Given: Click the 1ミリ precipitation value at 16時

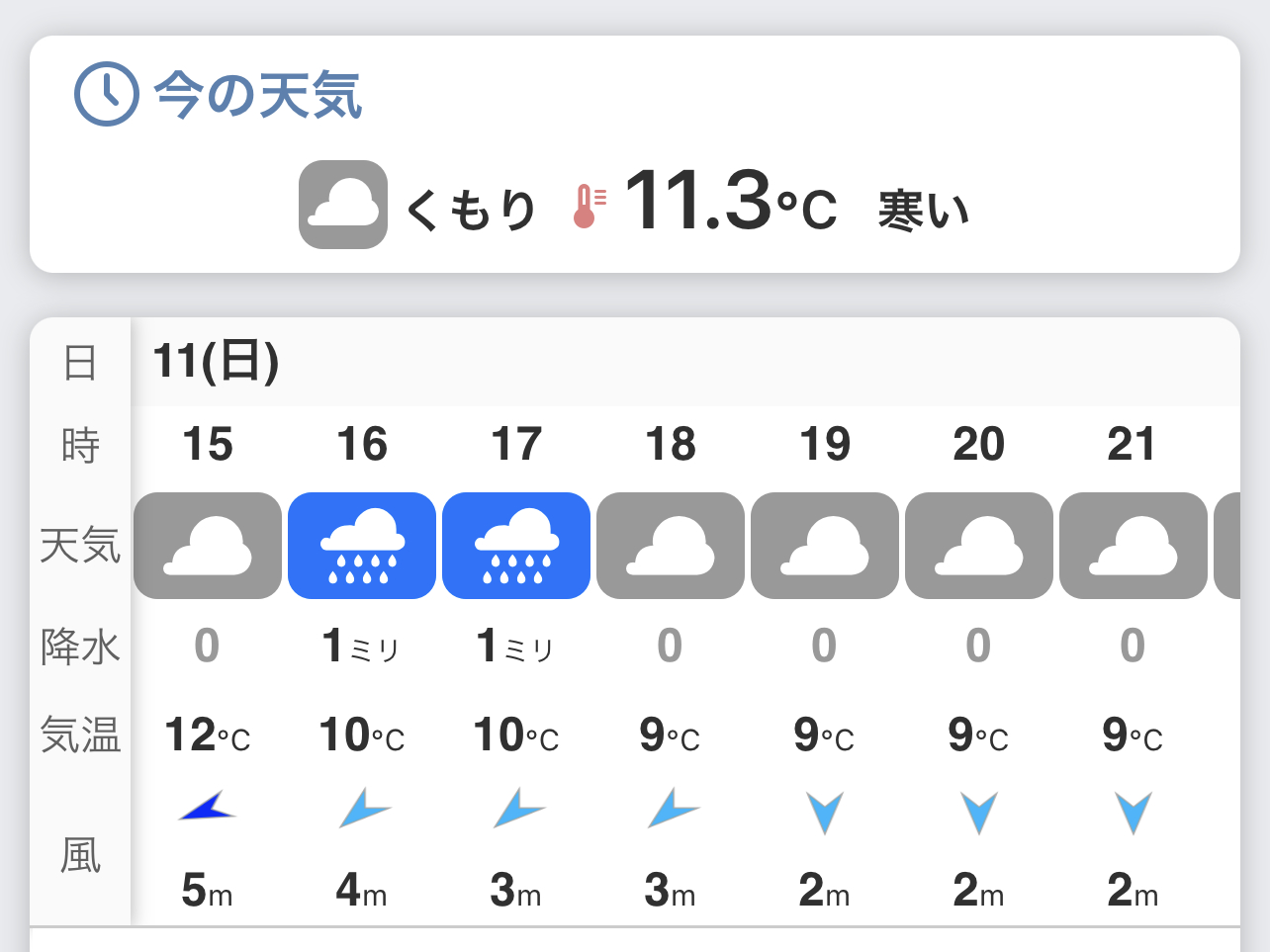Looking at the screenshot, I should (x=361, y=647).
